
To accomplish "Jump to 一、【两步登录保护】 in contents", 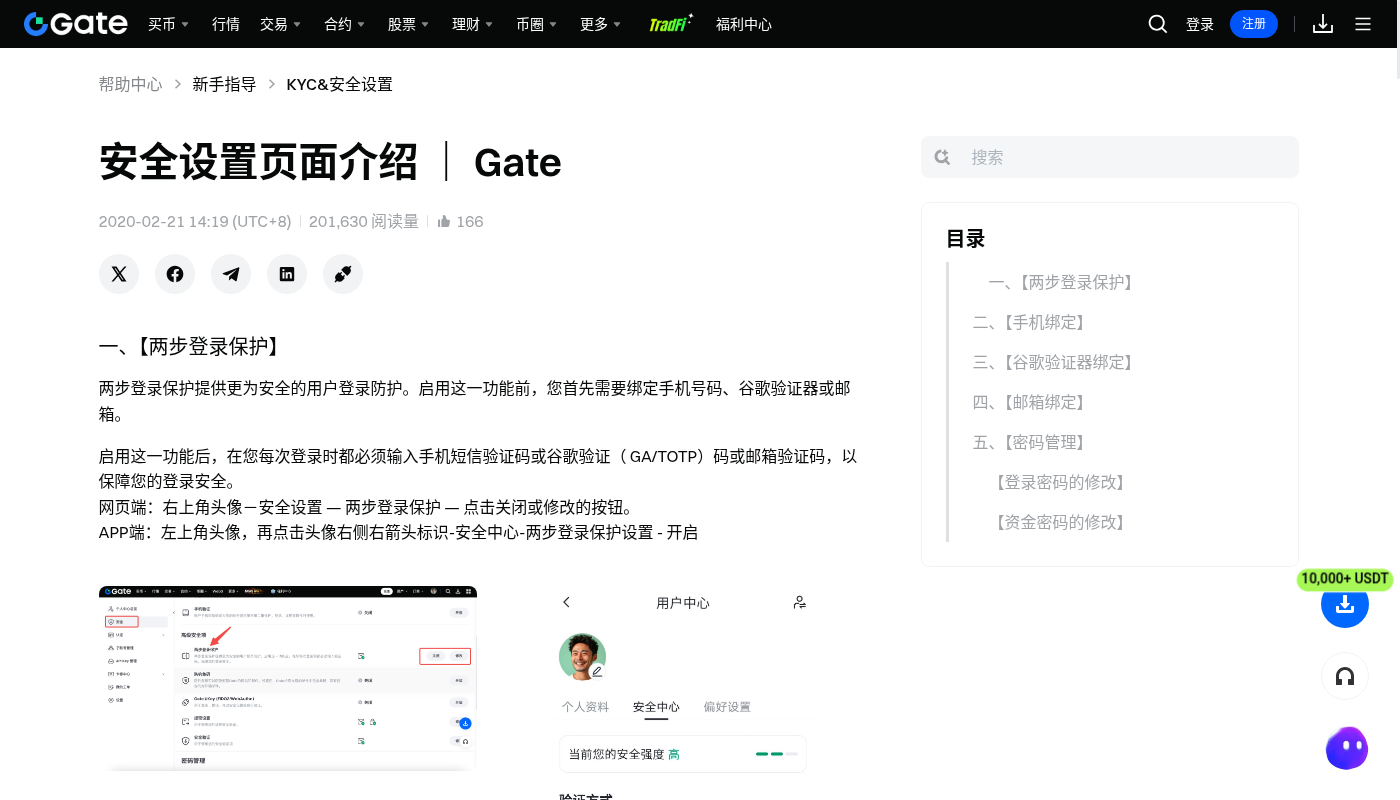I will 1064,282.
